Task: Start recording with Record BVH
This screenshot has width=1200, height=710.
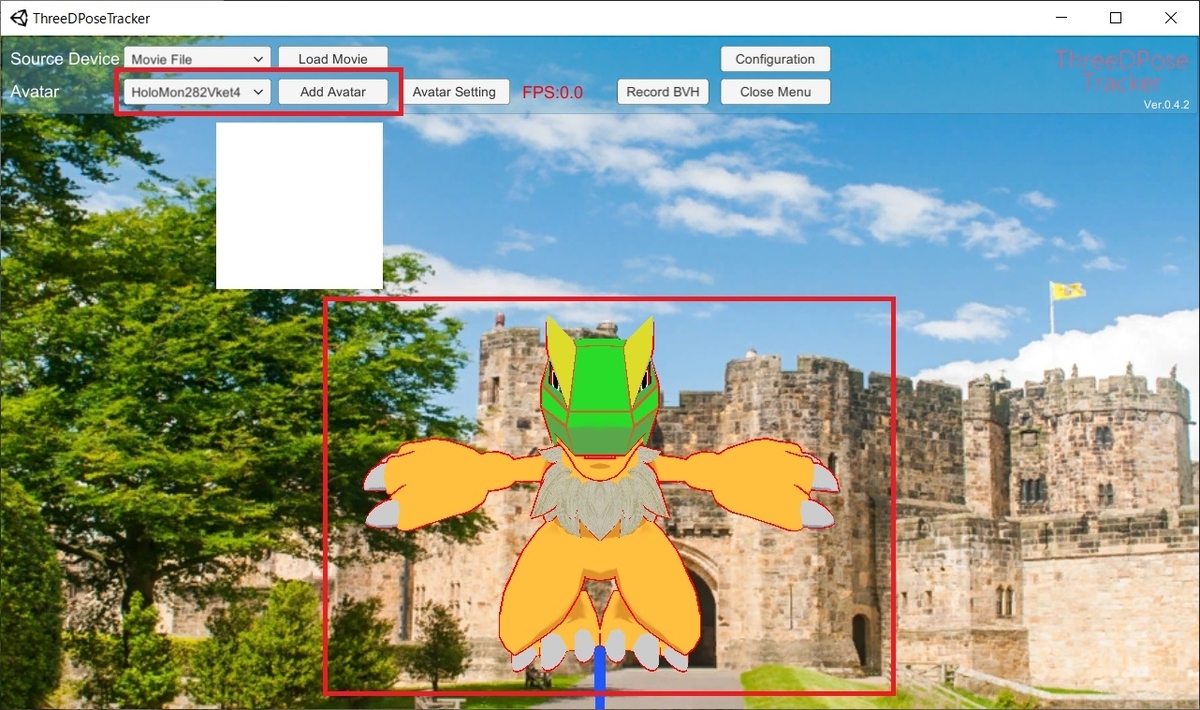Action: click(662, 92)
